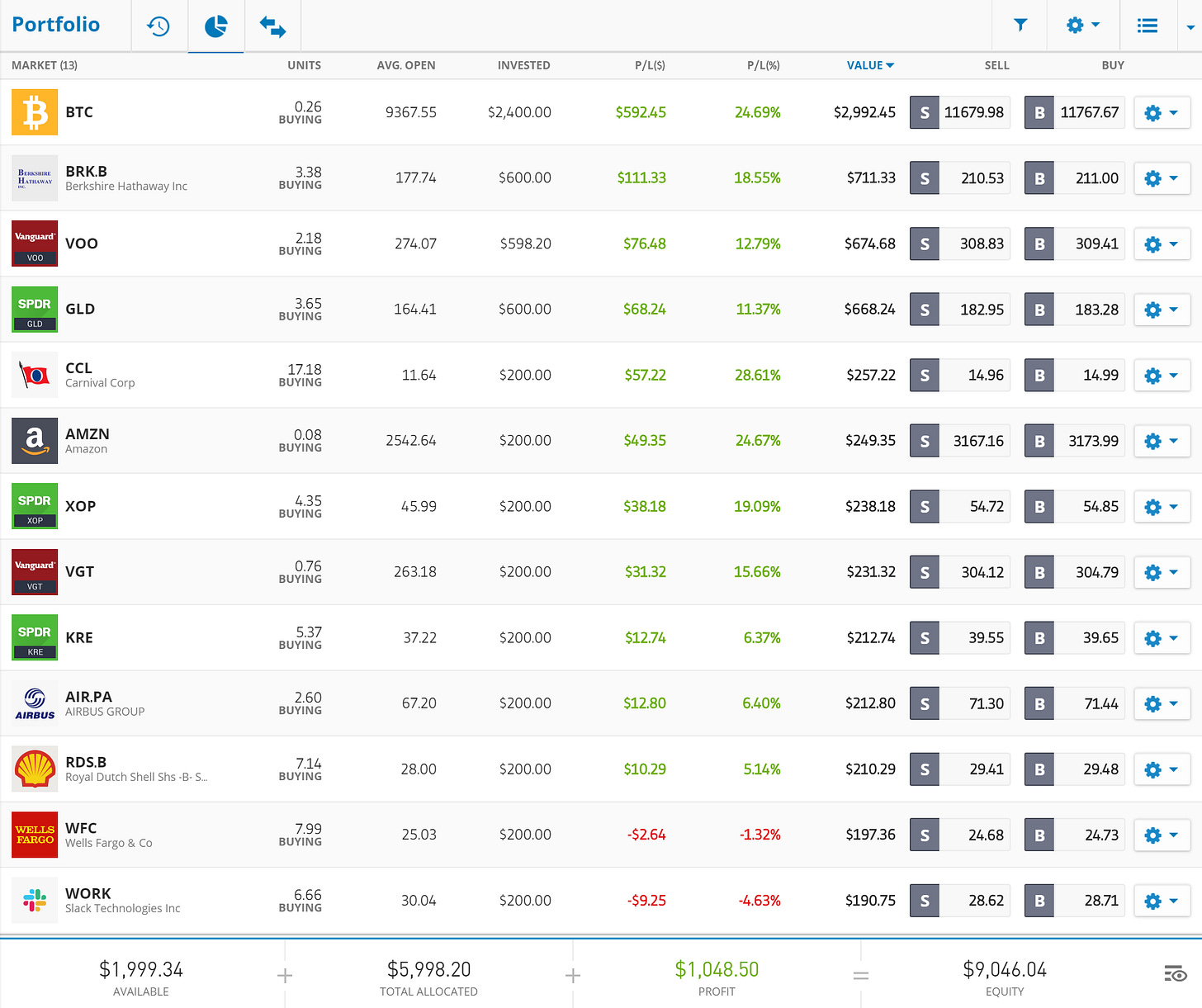
Task: Open the transfer arrows icon tab
Action: point(272,26)
